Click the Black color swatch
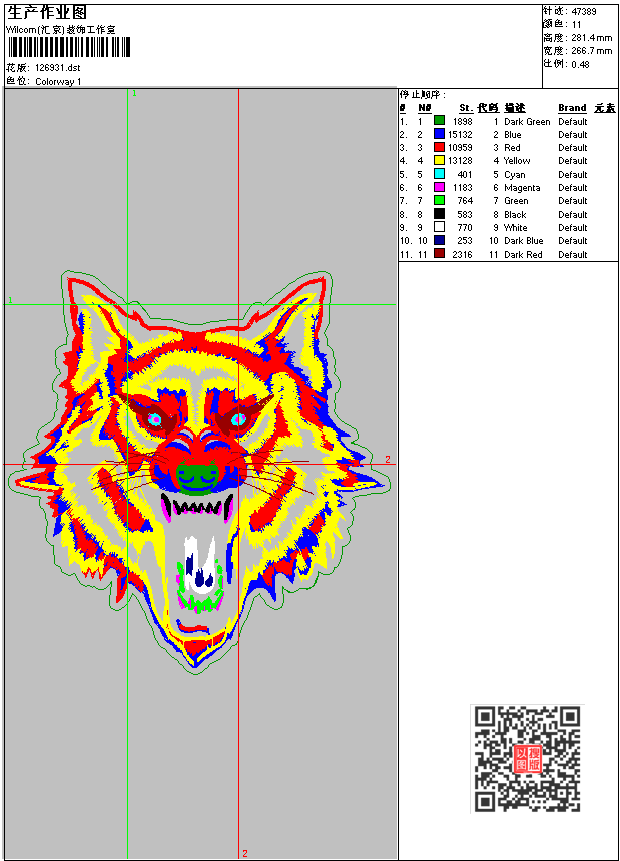Screen dimensions: 620x861 pos(439,214)
